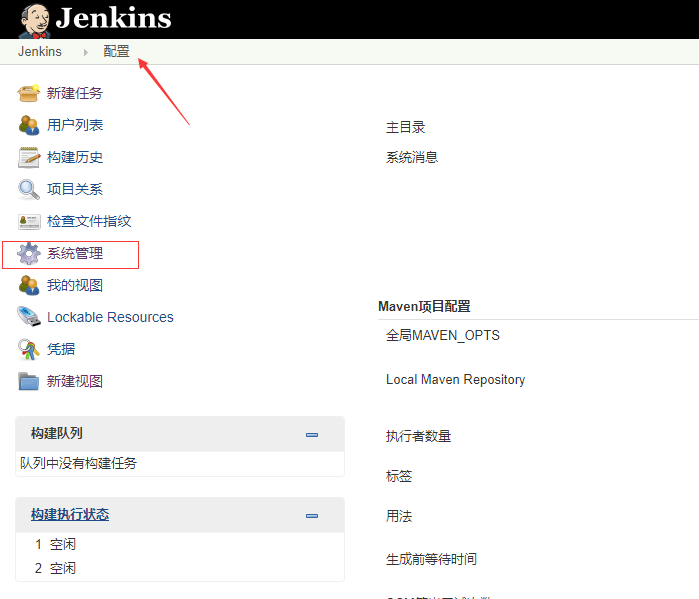
Task: Click the Jenkins header title text
Action: 113,18
